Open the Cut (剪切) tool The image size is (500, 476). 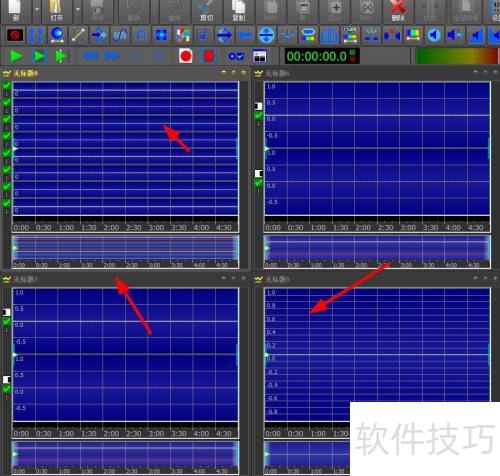[207, 11]
